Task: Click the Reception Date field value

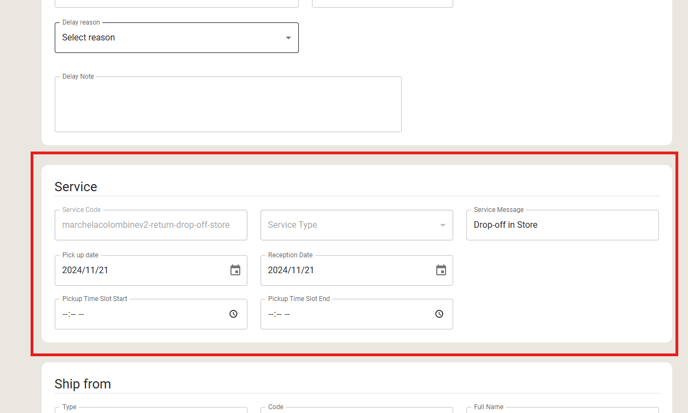Action: point(291,270)
